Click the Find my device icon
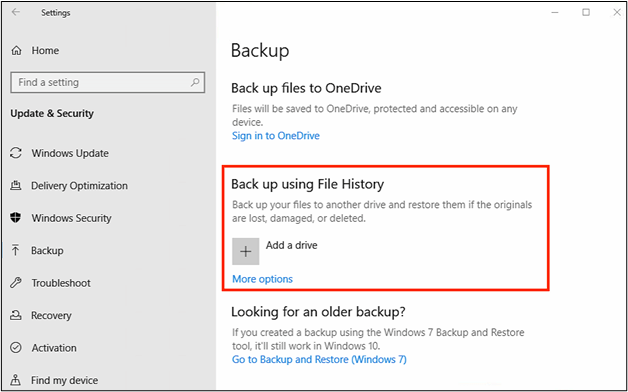628x392 pixels. (x=16, y=380)
